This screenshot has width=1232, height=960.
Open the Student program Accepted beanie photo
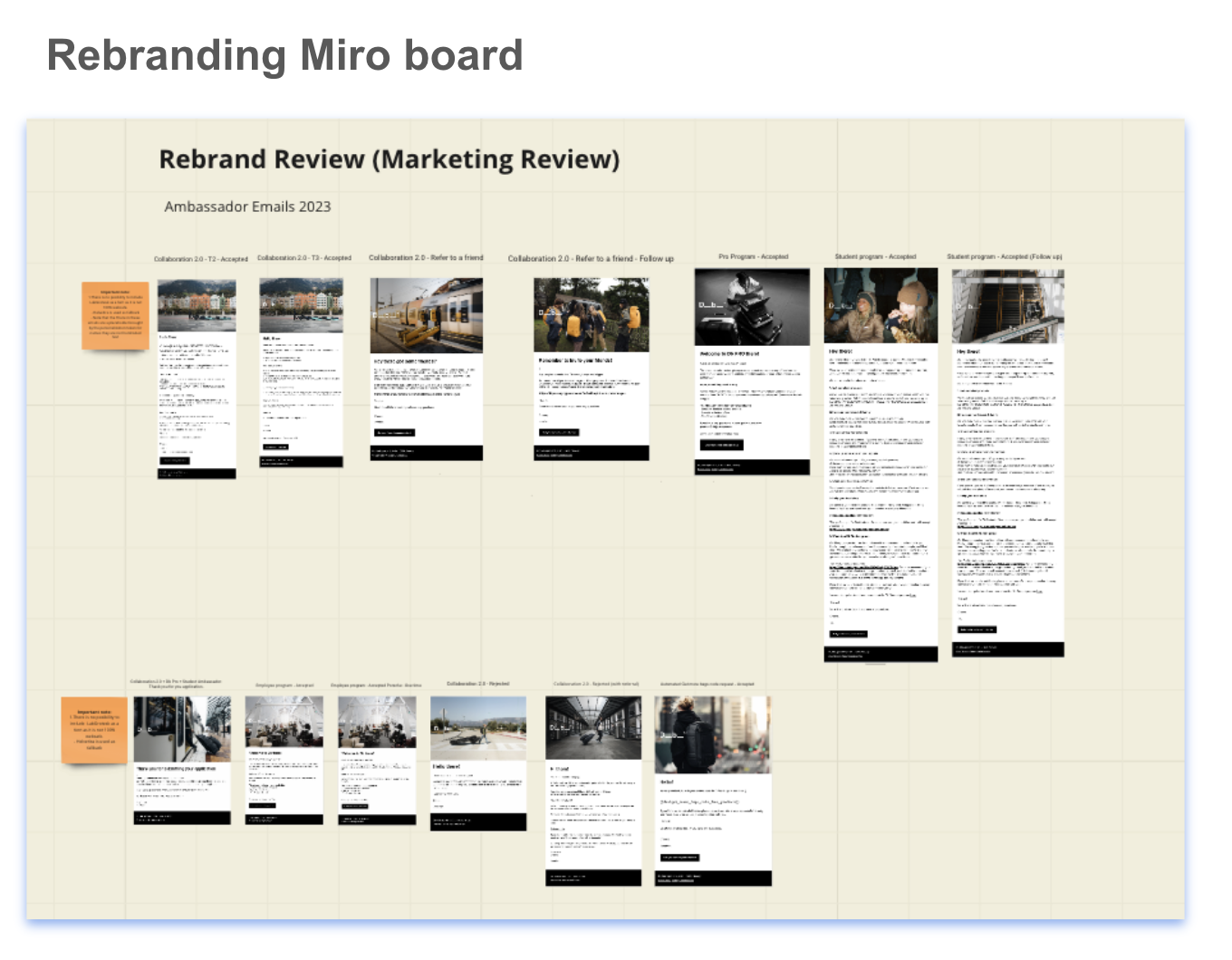click(x=881, y=305)
